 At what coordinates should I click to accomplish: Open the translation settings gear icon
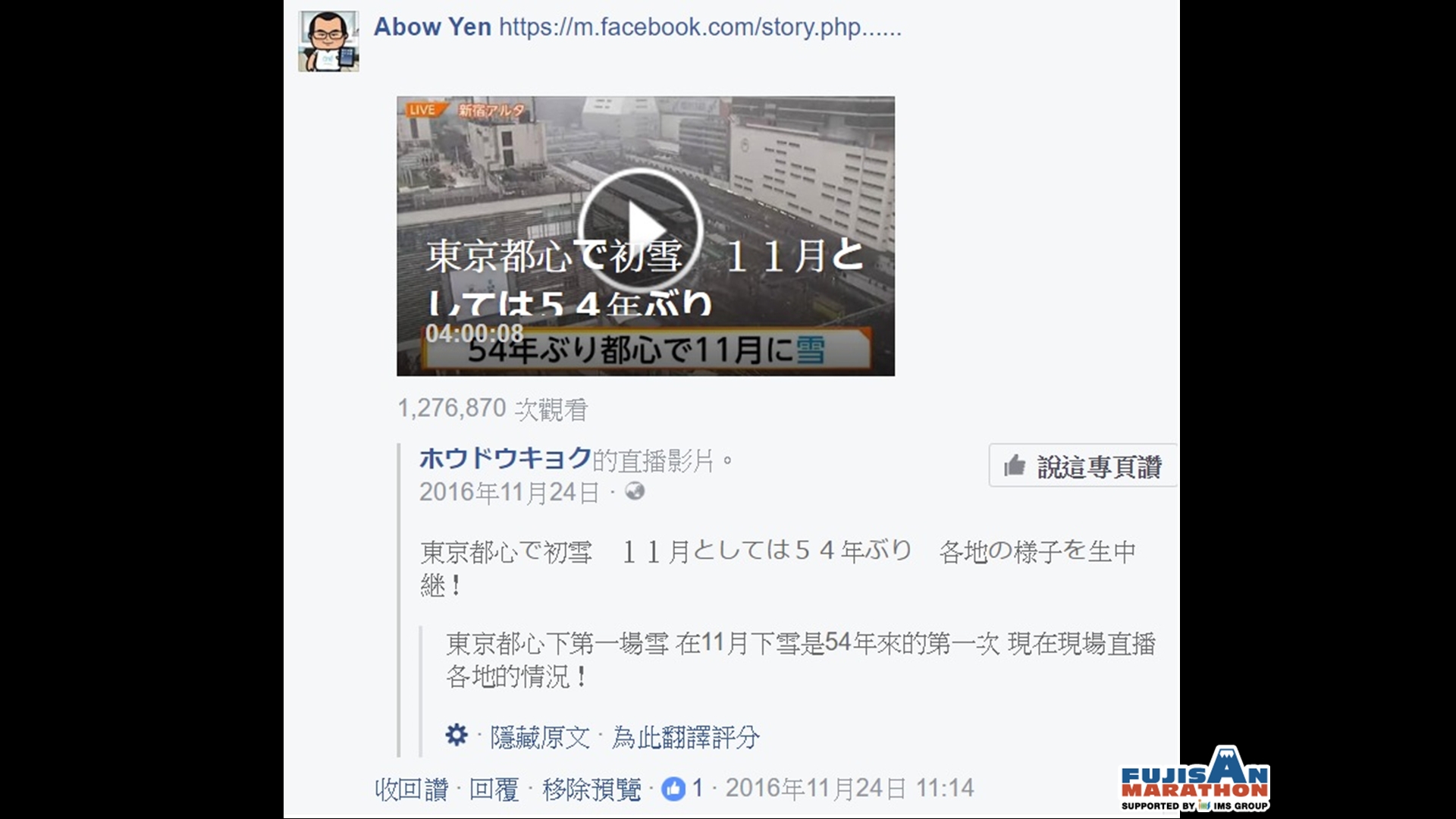457,735
